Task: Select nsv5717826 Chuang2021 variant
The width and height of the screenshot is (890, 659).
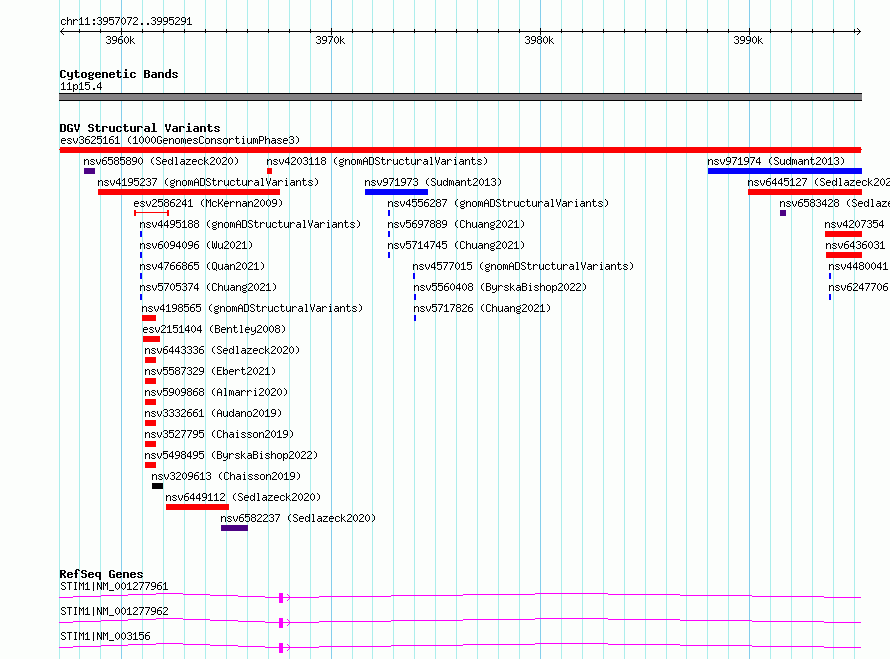Action: 482,308
